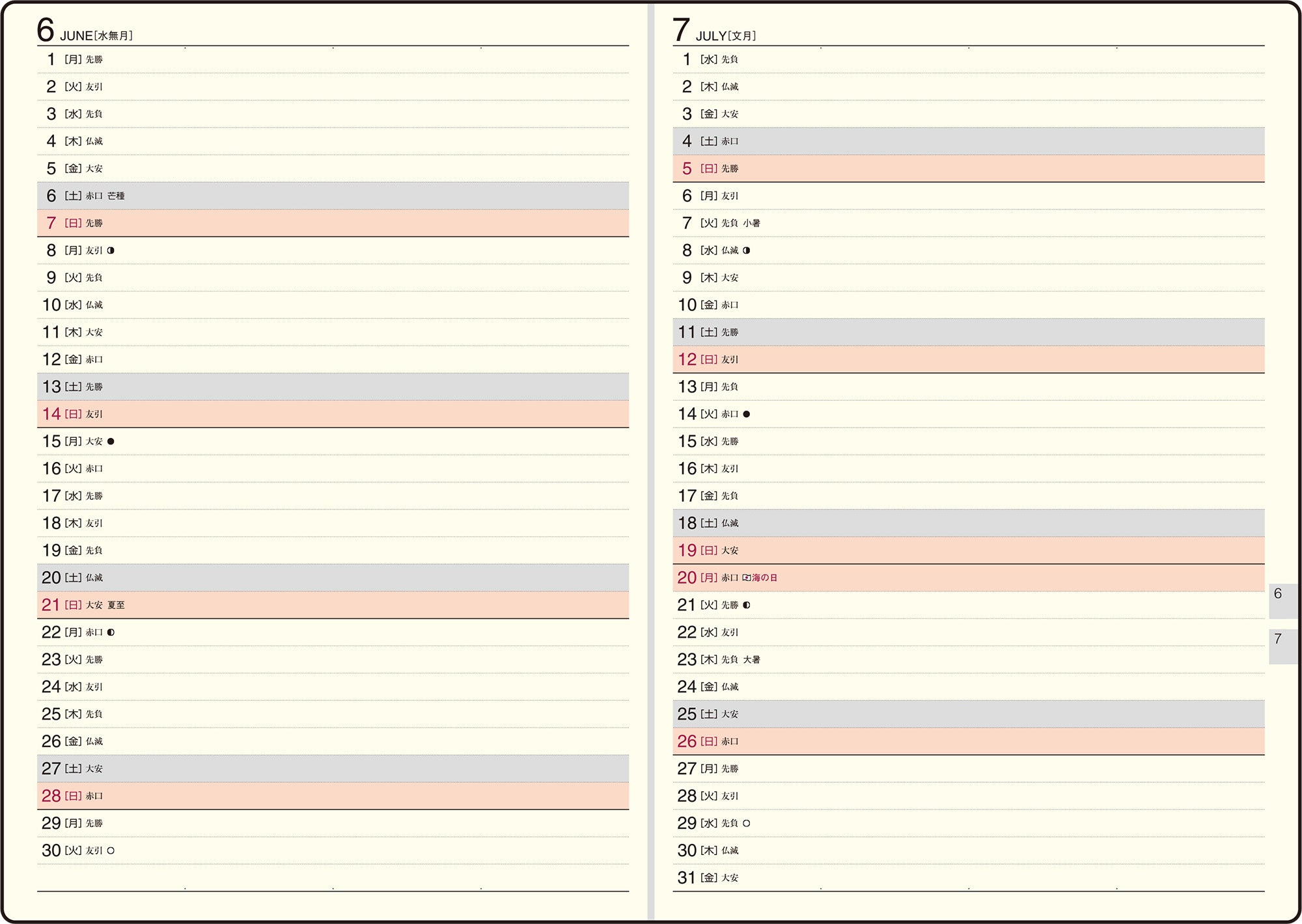Click the new moon icon on June 15
Viewport: 1302px width, 924px height.
111,441
